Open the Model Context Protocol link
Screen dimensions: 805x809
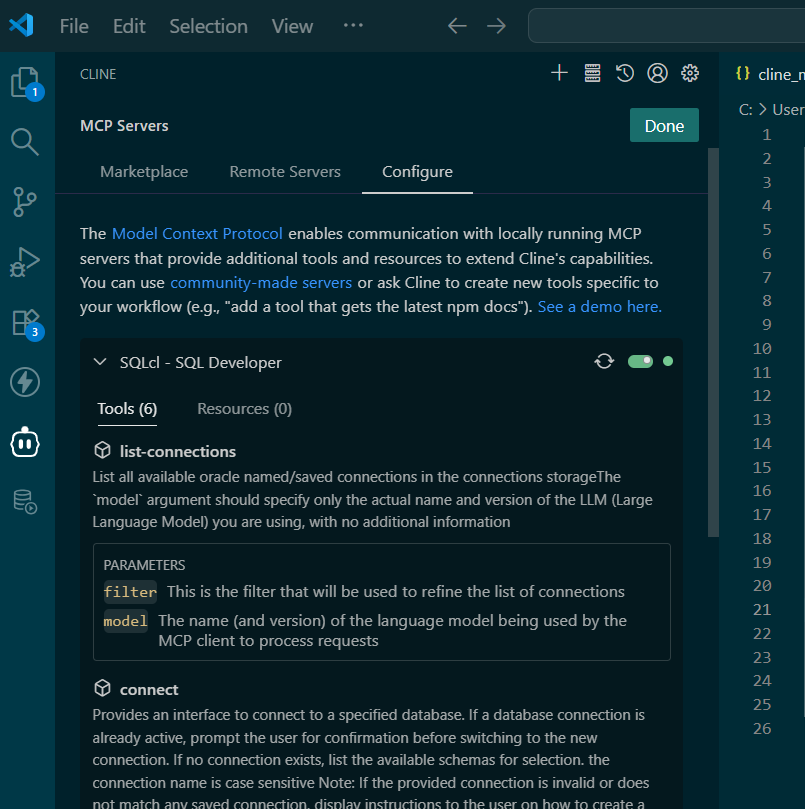coord(196,233)
